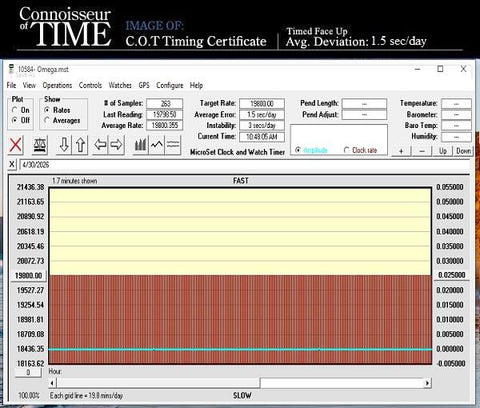Click the scrollbar right arrow

click(x=428, y=383)
